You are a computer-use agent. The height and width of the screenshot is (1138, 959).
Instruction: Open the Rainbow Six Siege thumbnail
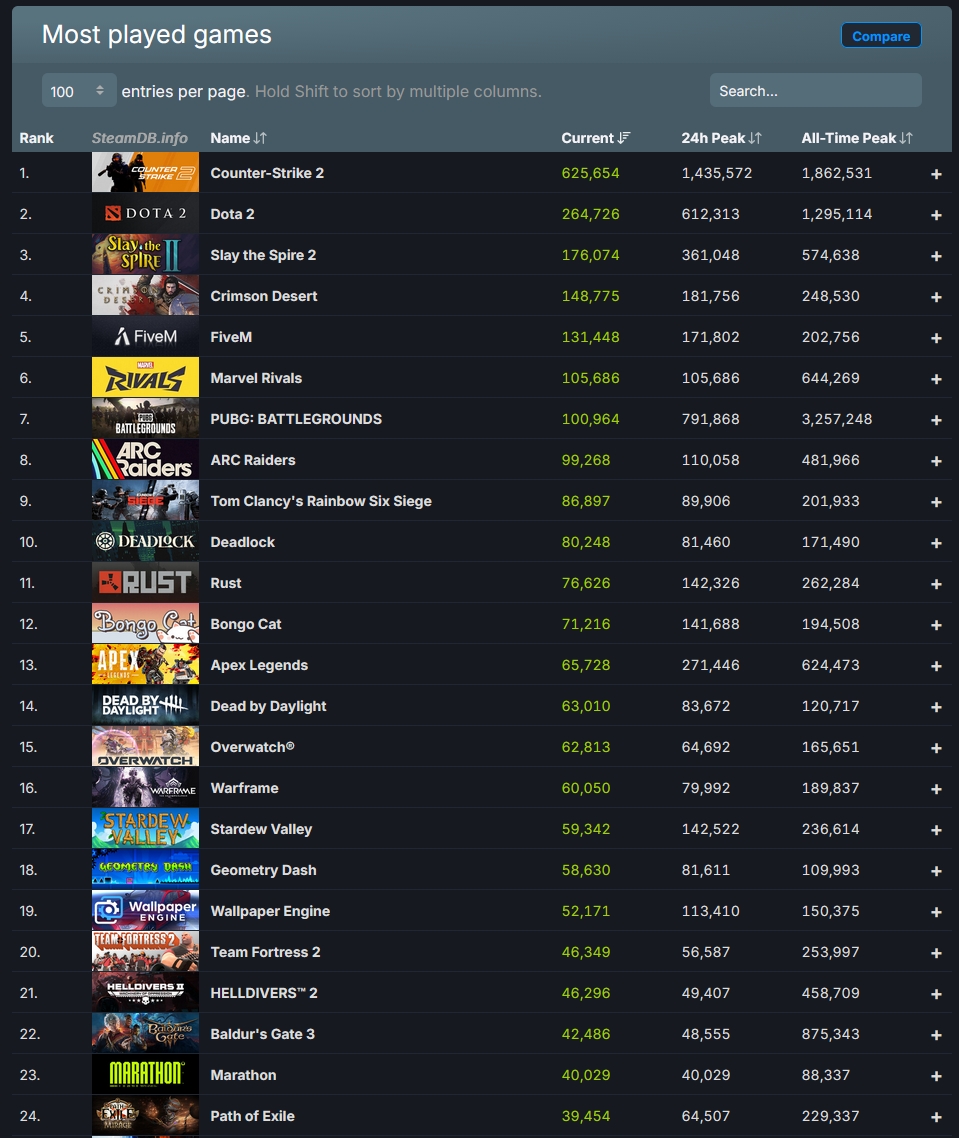click(145, 500)
